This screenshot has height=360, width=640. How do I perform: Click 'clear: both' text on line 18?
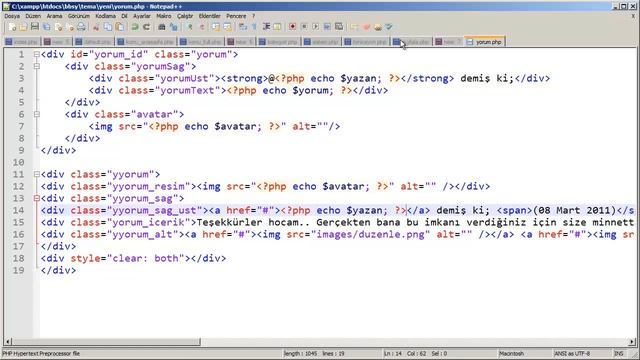click(x=146, y=258)
